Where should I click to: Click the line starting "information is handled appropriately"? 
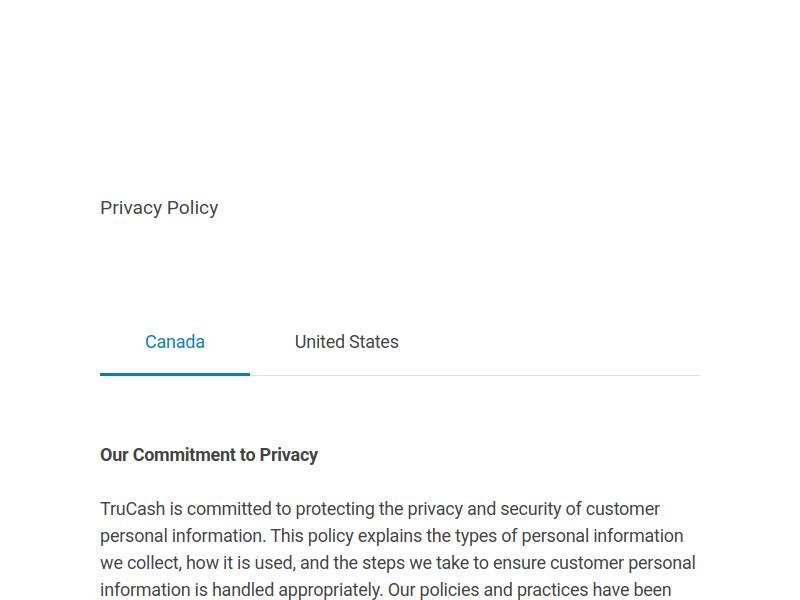pos(386,590)
